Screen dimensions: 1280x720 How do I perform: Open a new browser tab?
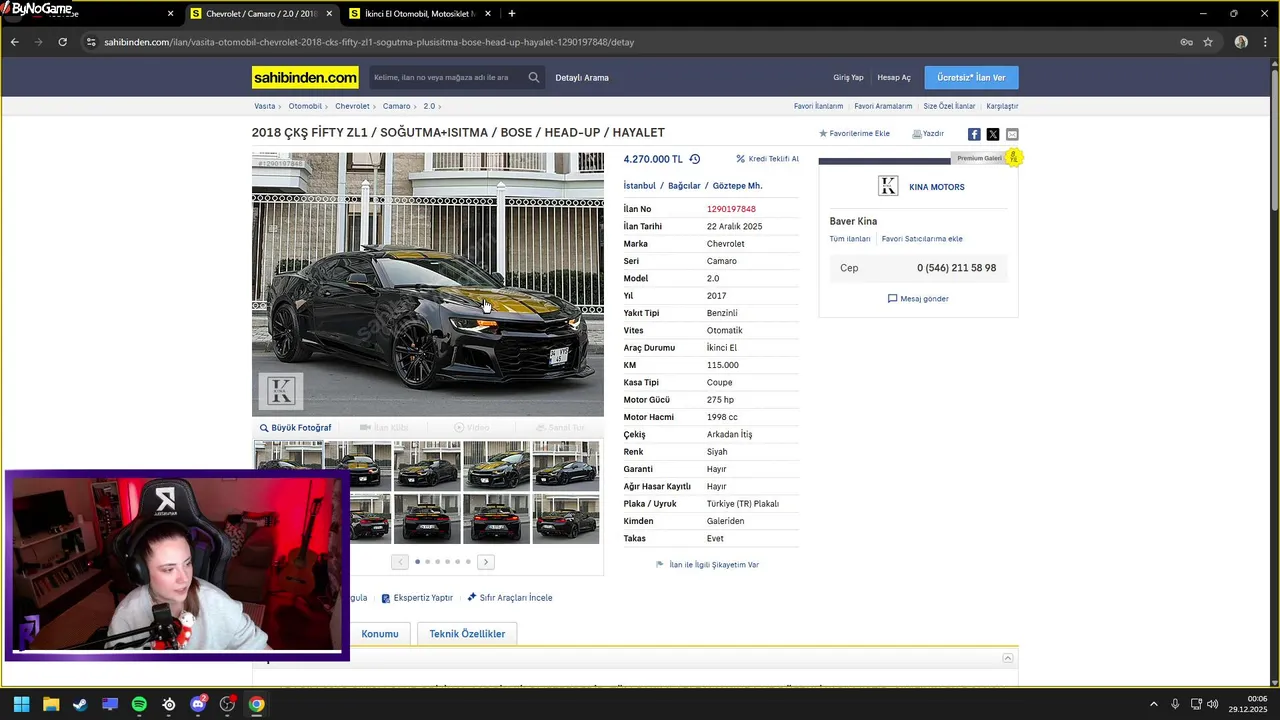[x=512, y=14]
